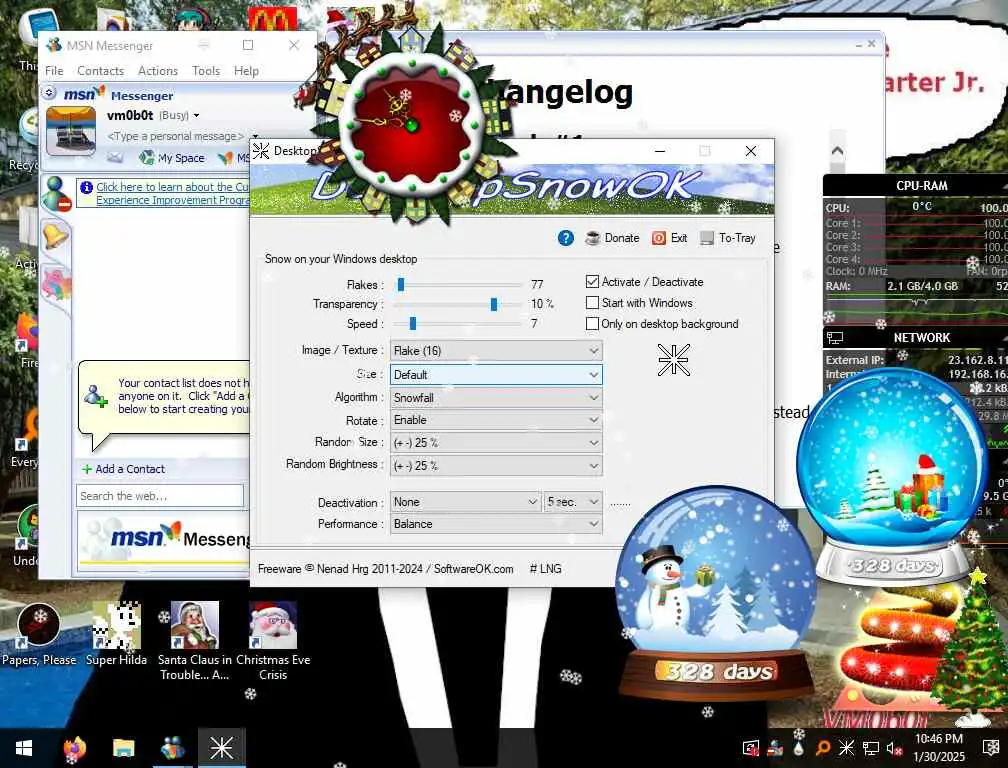Open the Papers, Please desktop shortcut
The width and height of the screenshot is (1008, 768).
[39, 634]
